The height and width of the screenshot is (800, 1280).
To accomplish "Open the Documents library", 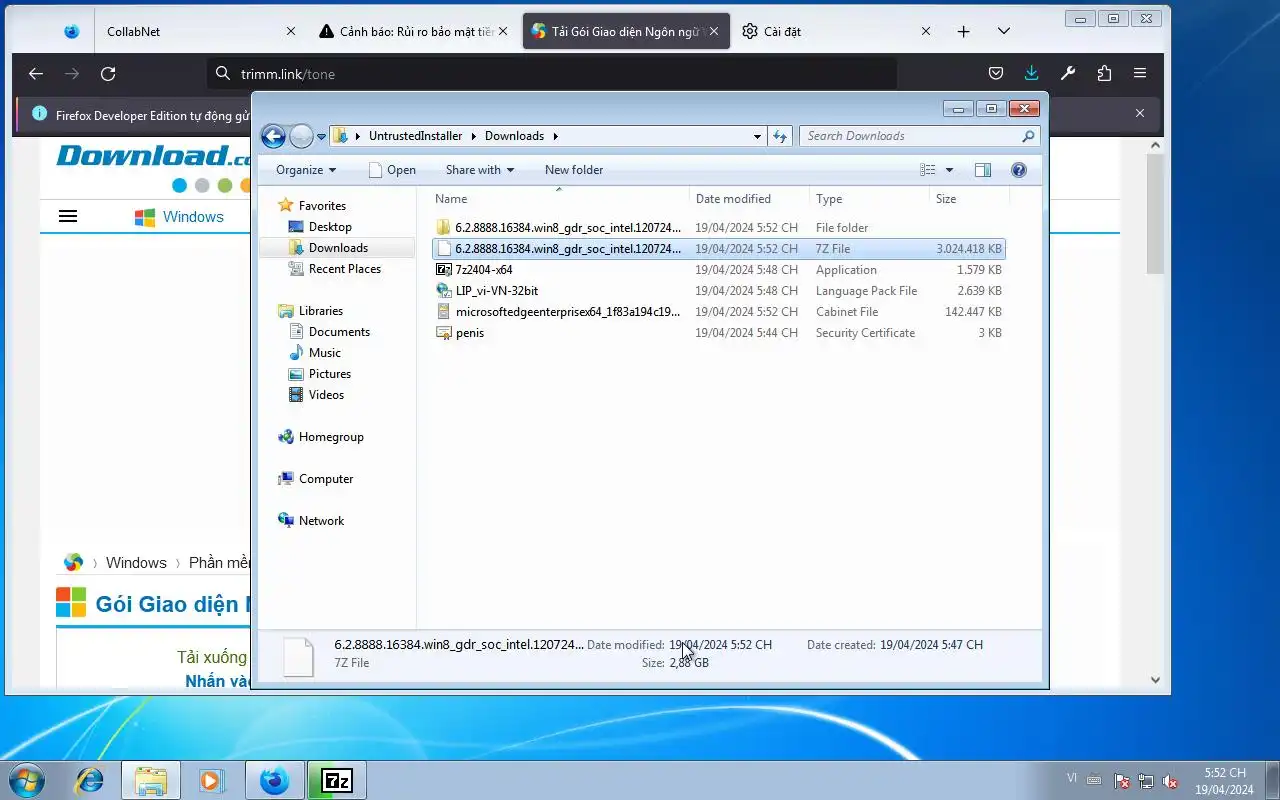I will (339, 332).
